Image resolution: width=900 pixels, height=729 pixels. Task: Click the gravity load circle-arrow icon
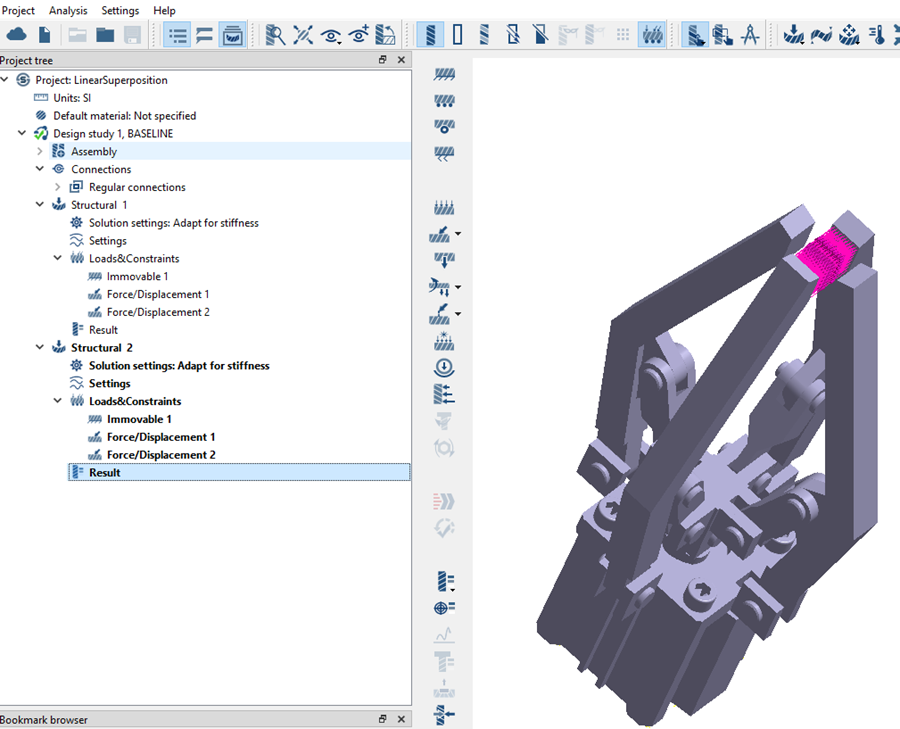444,367
